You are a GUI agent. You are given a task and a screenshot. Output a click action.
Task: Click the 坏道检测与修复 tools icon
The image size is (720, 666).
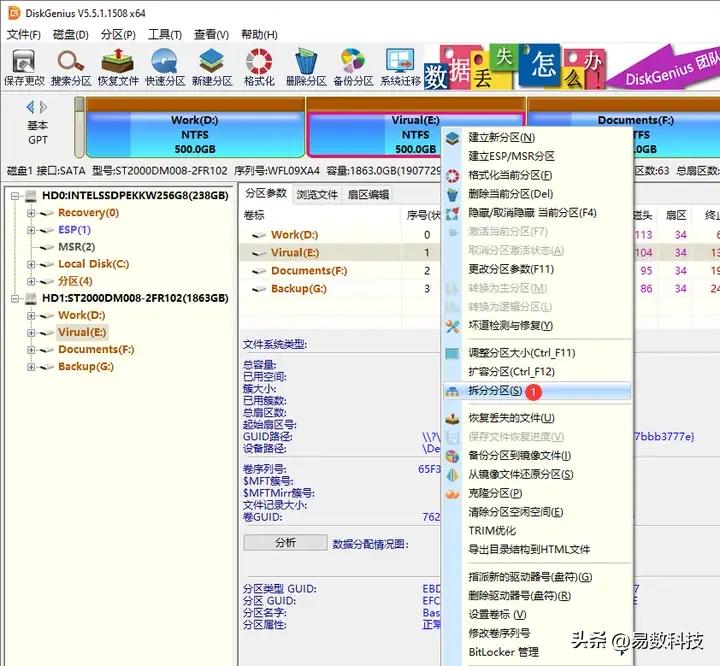point(452,326)
